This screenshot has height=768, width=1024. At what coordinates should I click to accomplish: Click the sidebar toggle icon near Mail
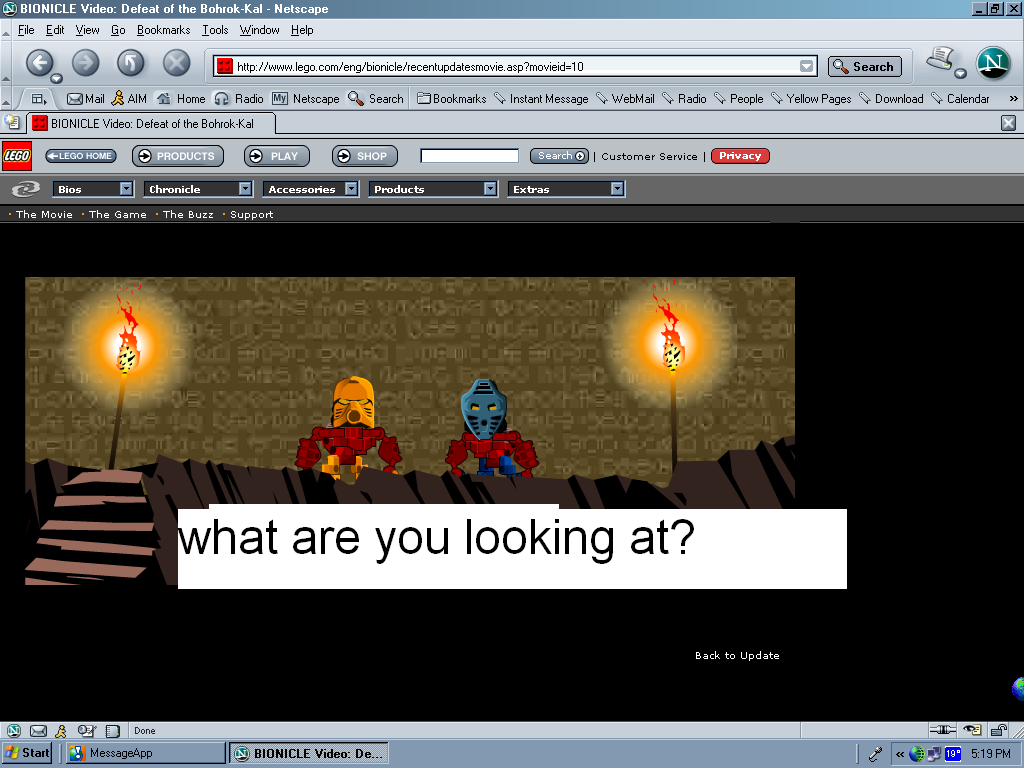39,99
